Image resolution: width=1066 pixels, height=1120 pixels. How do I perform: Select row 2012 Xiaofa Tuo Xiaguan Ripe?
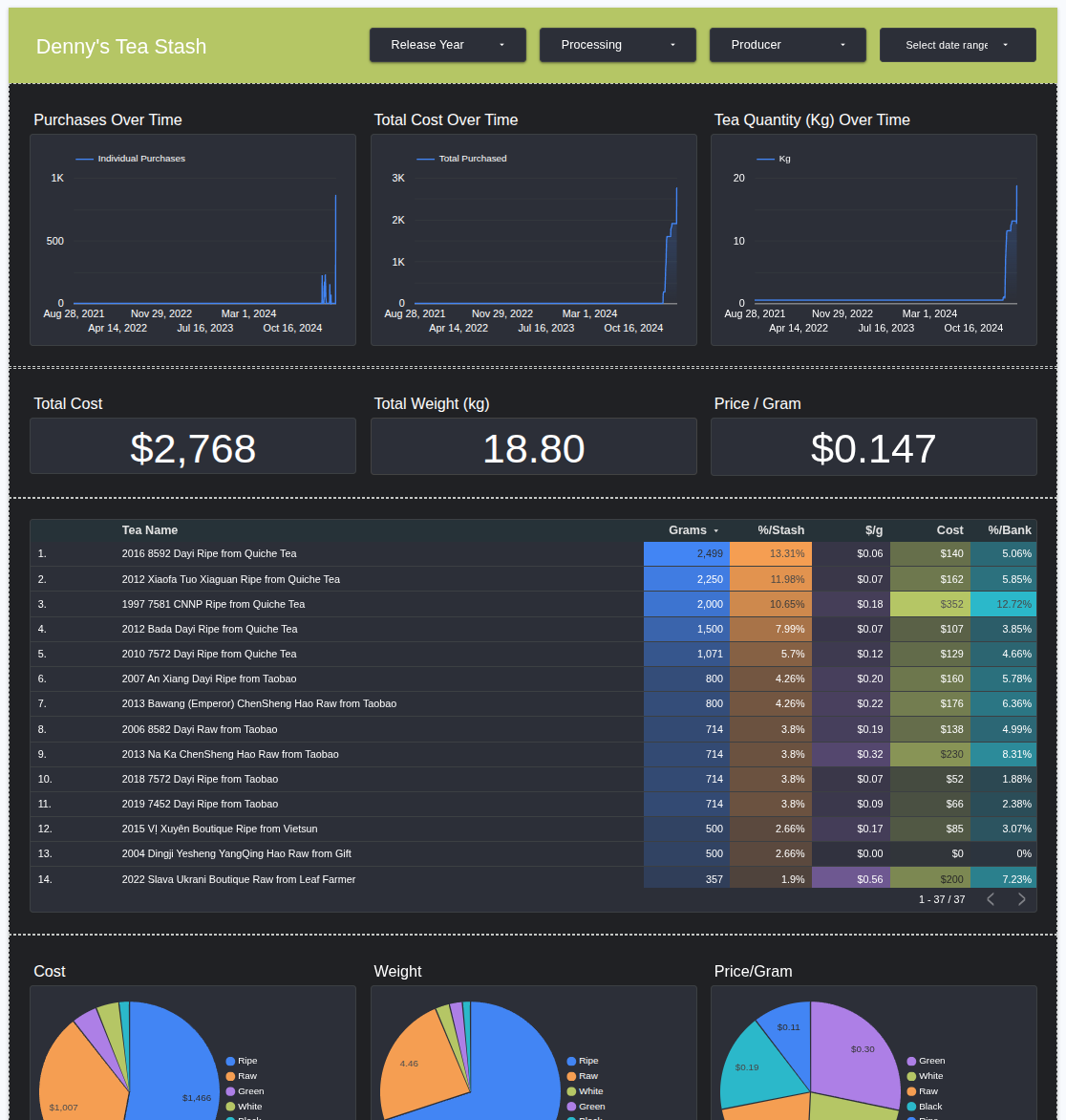pyautogui.click(x=533, y=579)
